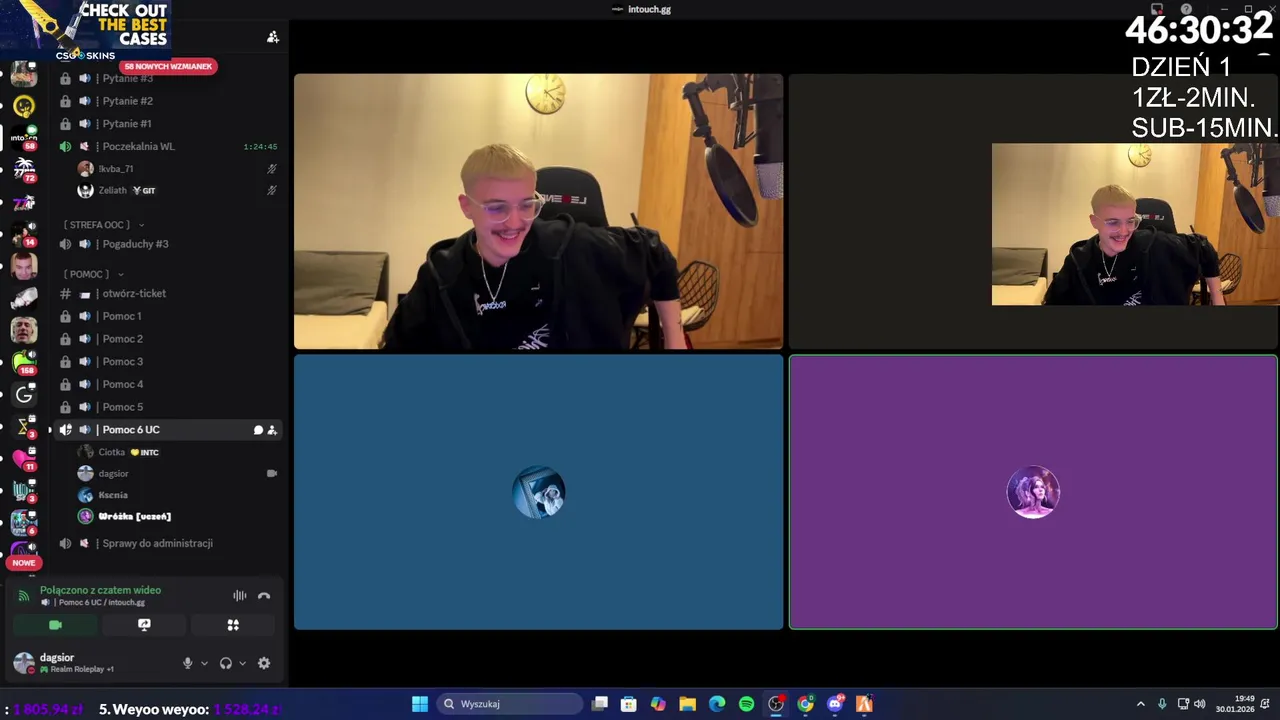The height and width of the screenshot is (720, 1280).
Task: Invite people to Pomoc 6 UC
Action: coord(272,430)
